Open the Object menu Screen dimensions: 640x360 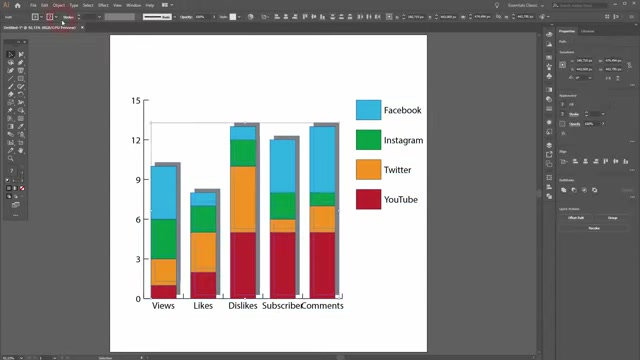(x=59, y=5)
